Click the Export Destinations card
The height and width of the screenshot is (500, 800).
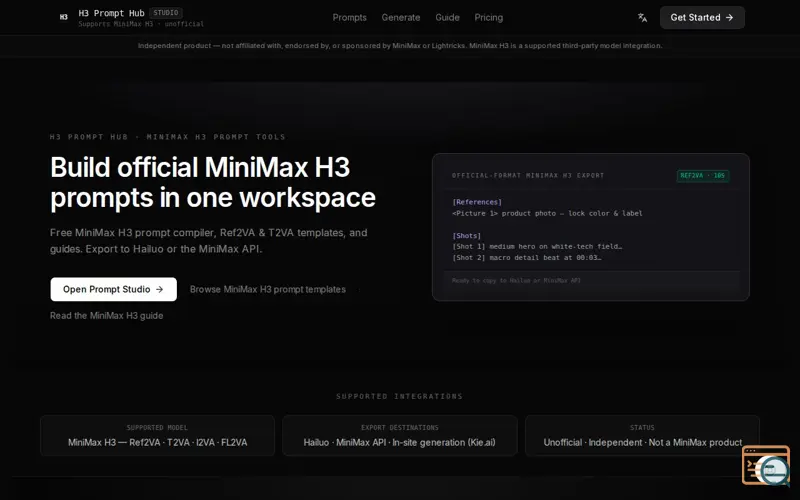point(399,436)
